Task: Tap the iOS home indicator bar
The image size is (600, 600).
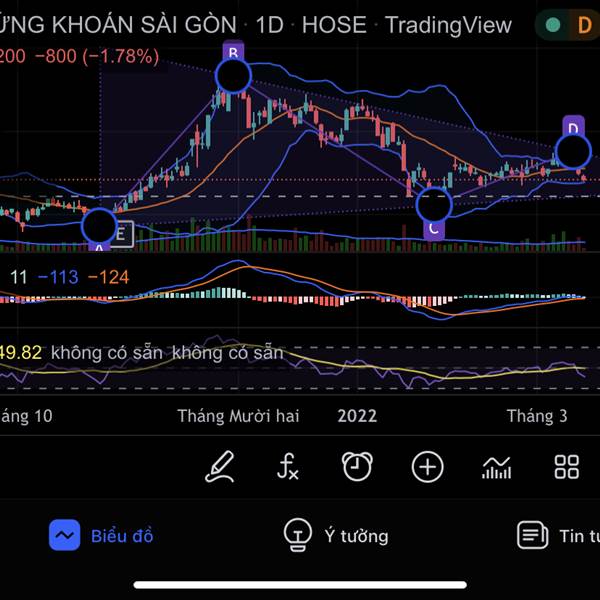Action: [x=300, y=585]
